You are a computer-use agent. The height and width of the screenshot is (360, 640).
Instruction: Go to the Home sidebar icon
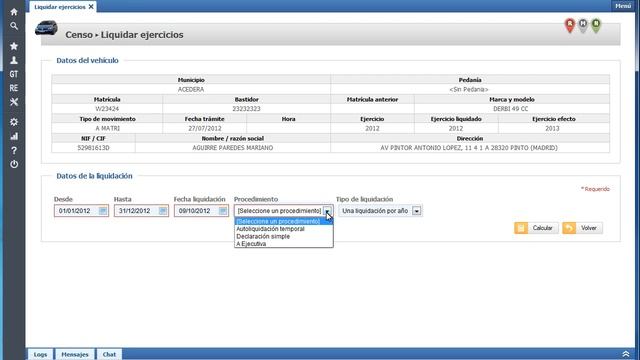point(14,12)
